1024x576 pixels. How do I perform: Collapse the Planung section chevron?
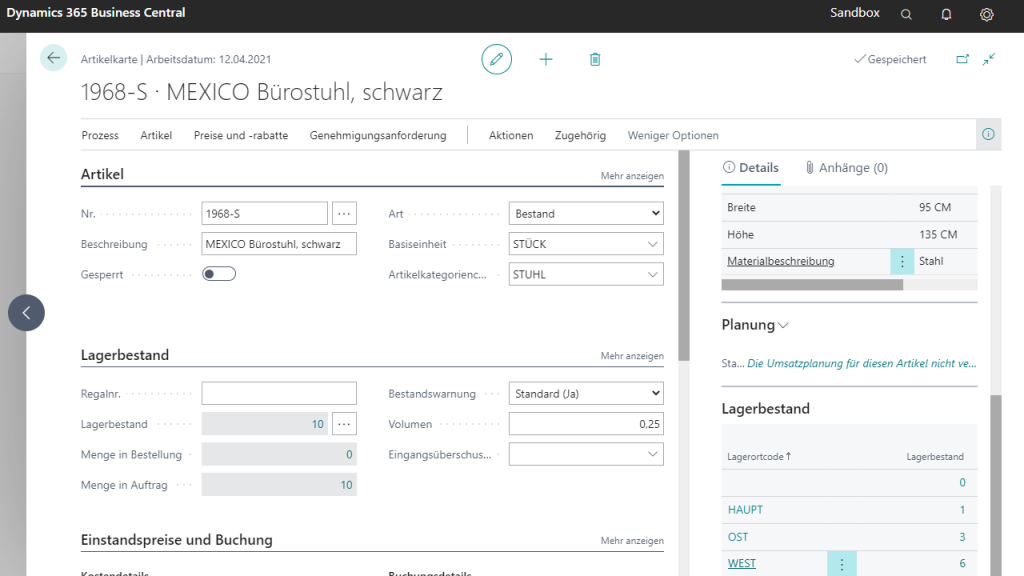pyautogui.click(x=783, y=325)
